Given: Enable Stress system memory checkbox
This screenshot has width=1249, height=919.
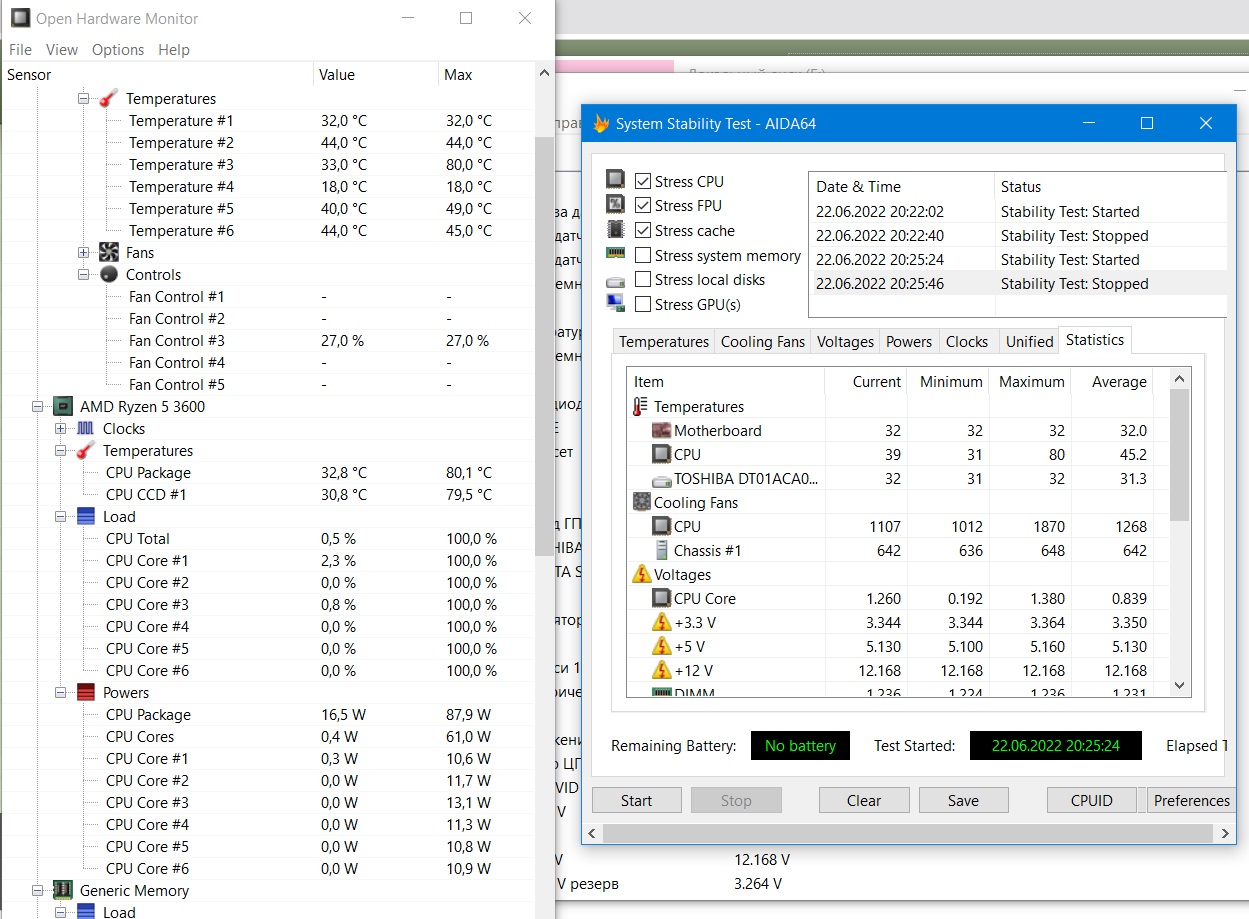Looking at the screenshot, I should 643,255.
